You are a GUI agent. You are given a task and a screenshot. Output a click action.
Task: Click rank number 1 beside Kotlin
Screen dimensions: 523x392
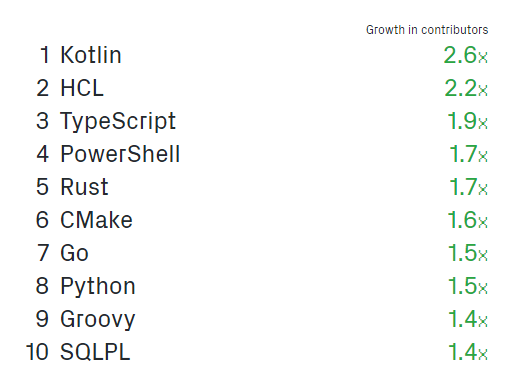click(x=45, y=55)
